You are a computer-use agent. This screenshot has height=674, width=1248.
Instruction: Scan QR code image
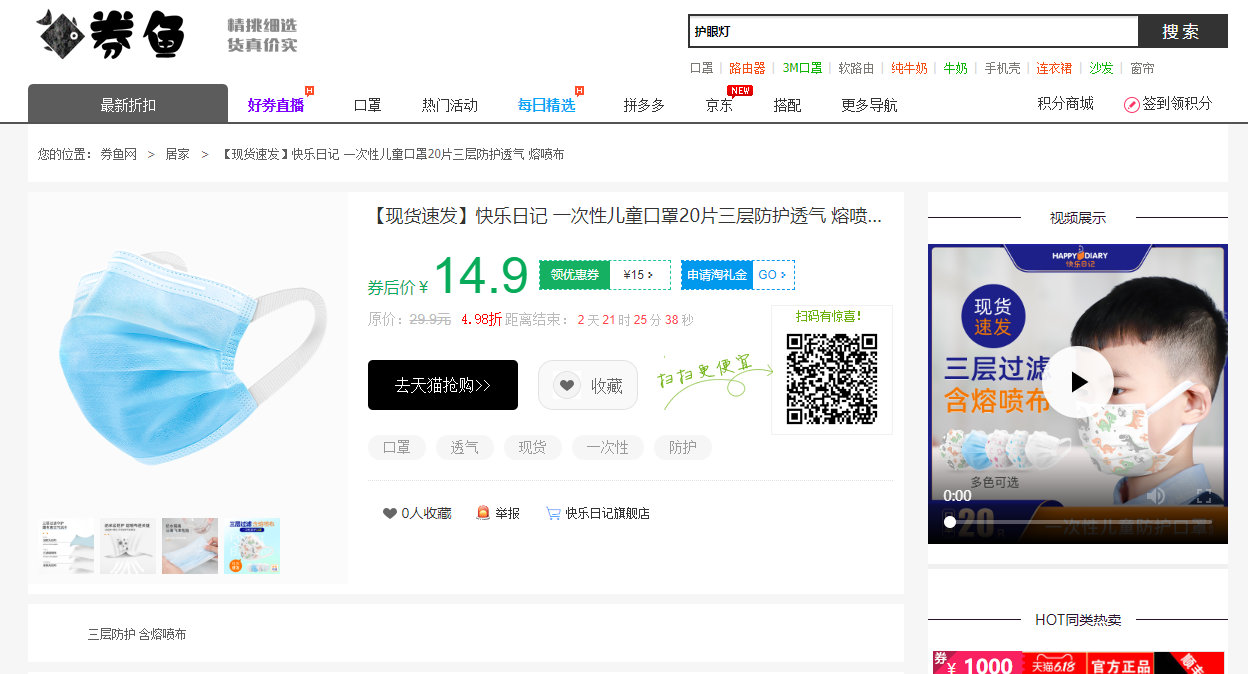pos(831,379)
